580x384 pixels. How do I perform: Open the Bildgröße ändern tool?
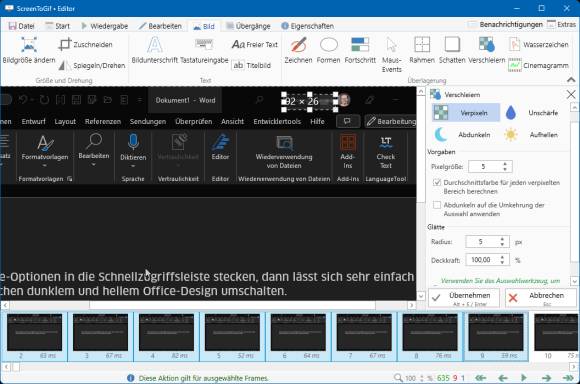[x=29, y=50]
